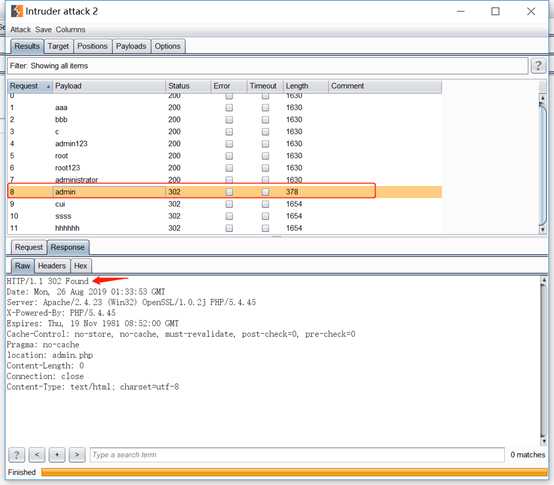Viewport: 554px width, 485px height.
Task: Click the plus search options button
Action: [x=57, y=455]
